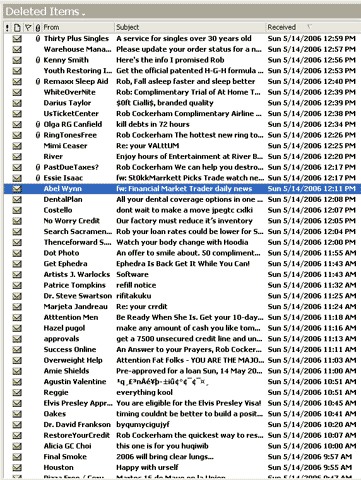Screen dimensions: 361x480
Task: Open the Deleted Items folder dropdown
Action: click(x=83, y=13)
